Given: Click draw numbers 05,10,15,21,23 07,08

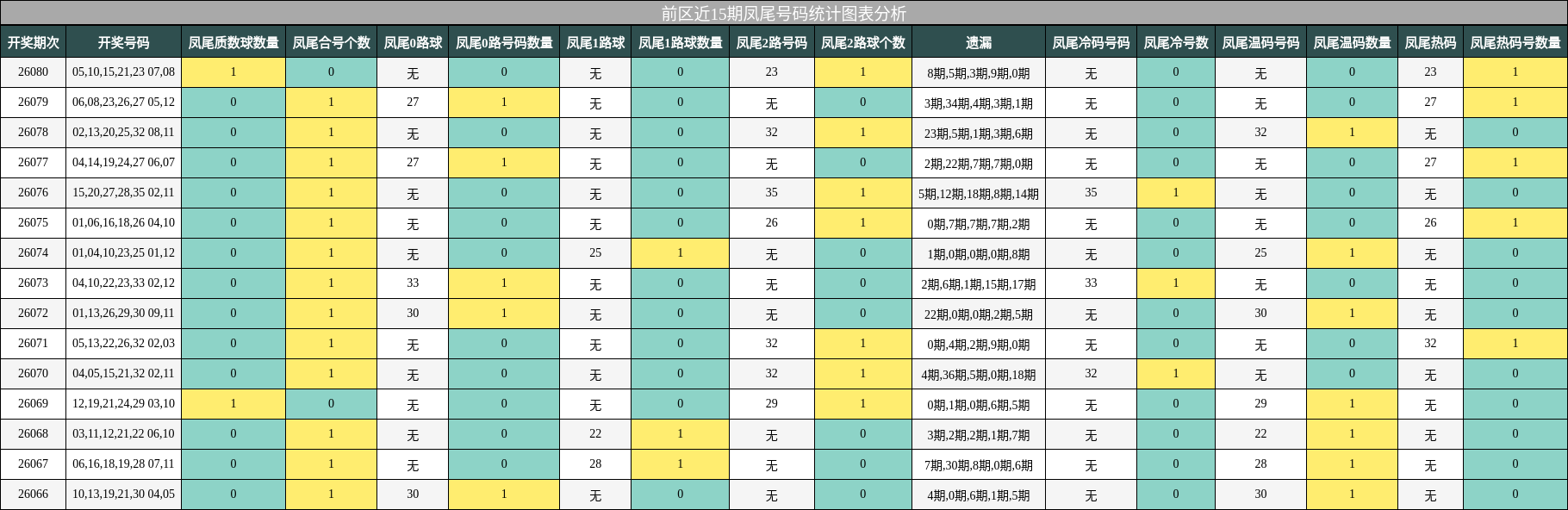Looking at the screenshot, I should click(123, 72).
